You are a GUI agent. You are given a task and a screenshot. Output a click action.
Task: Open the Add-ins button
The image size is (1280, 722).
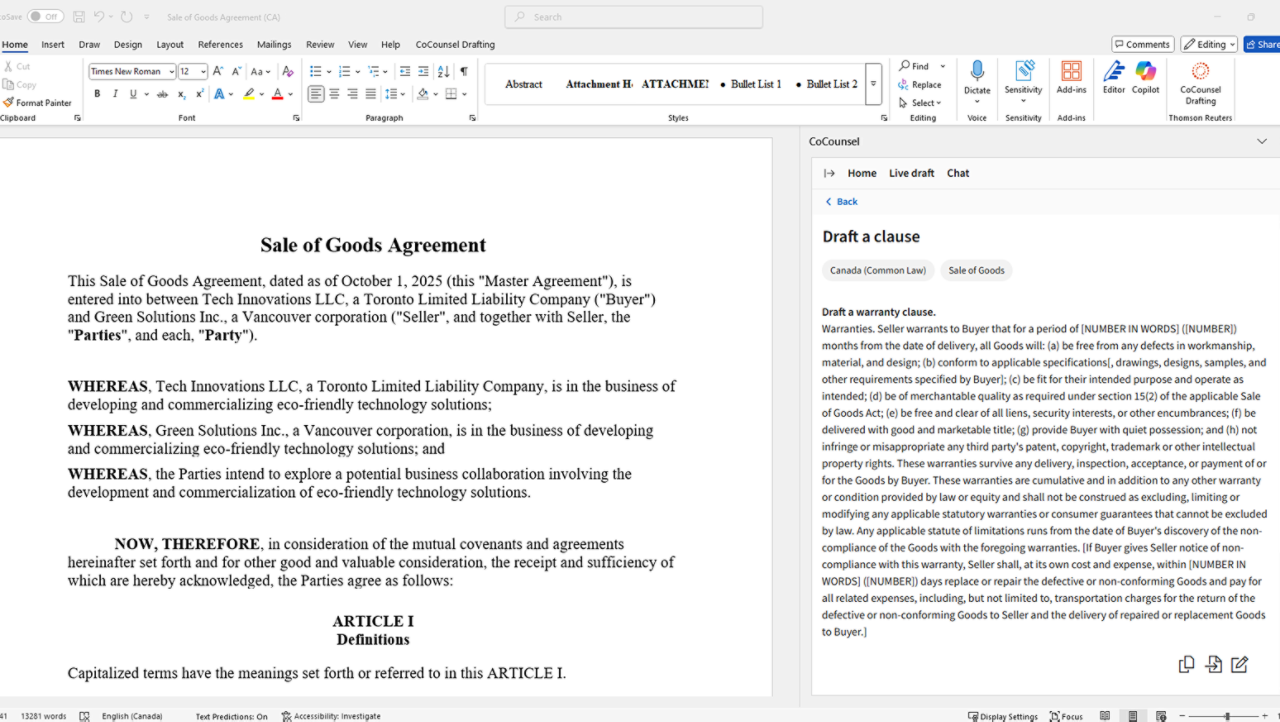click(1071, 76)
